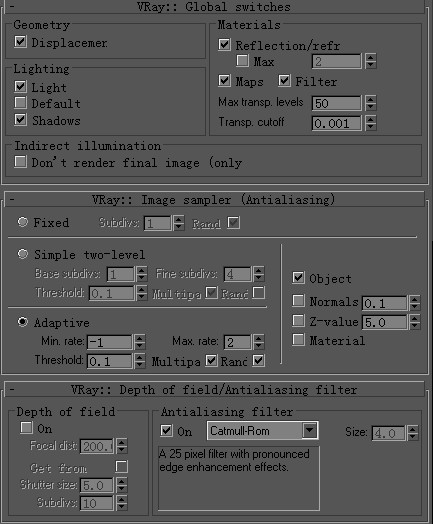Toggle the Displacement checkbox

(20, 42)
